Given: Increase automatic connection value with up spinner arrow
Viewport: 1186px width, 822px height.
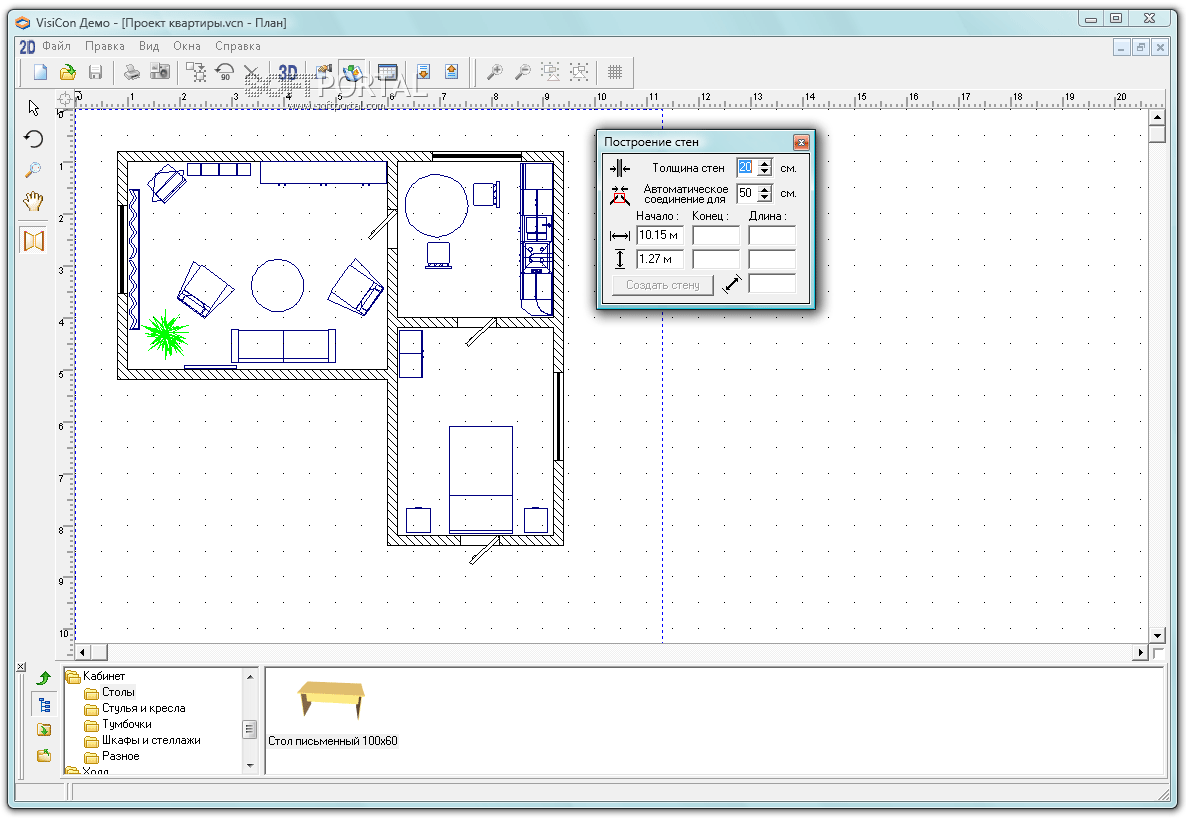Looking at the screenshot, I should [x=765, y=189].
